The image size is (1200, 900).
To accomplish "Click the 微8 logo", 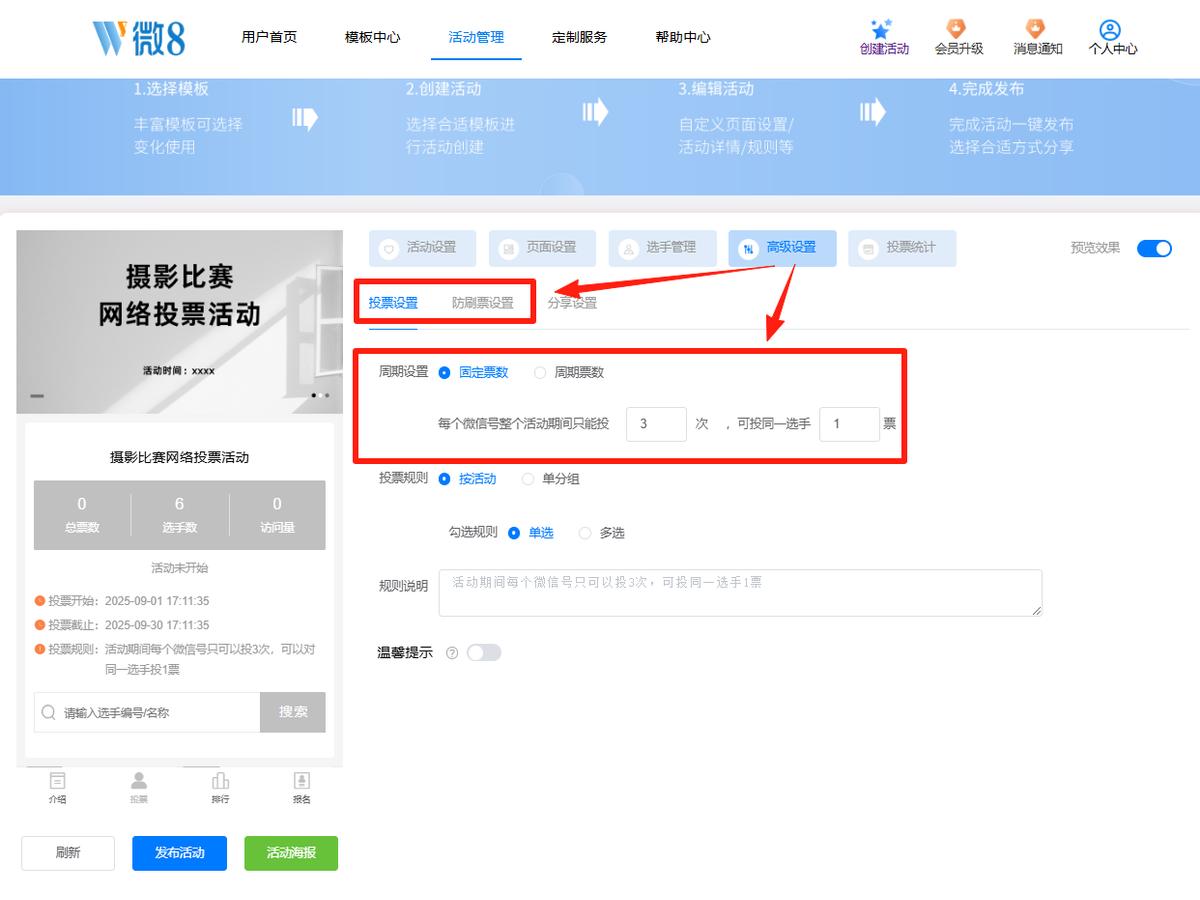I will point(139,37).
